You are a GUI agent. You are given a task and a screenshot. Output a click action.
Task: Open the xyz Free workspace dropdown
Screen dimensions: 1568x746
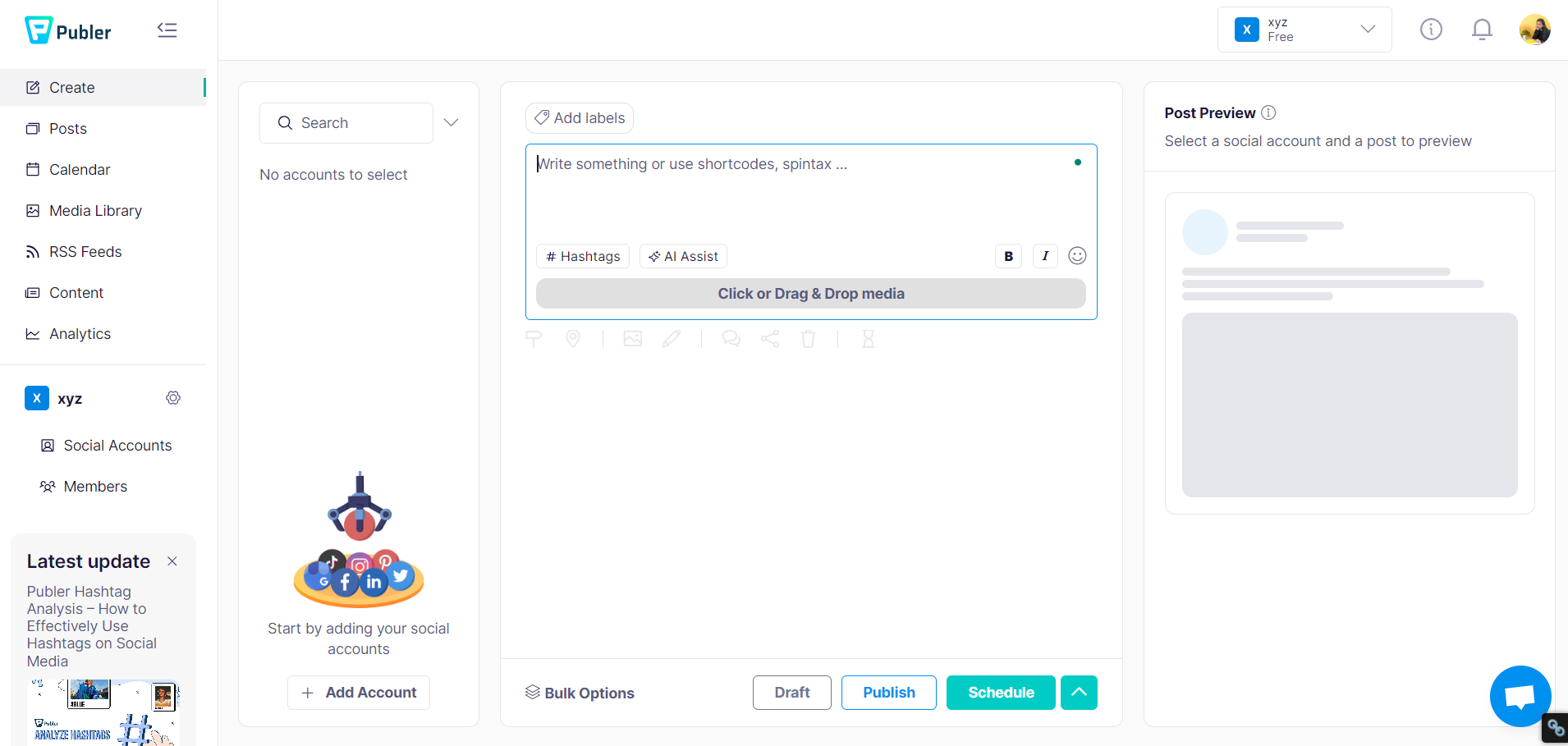[x=1304, y=30]
